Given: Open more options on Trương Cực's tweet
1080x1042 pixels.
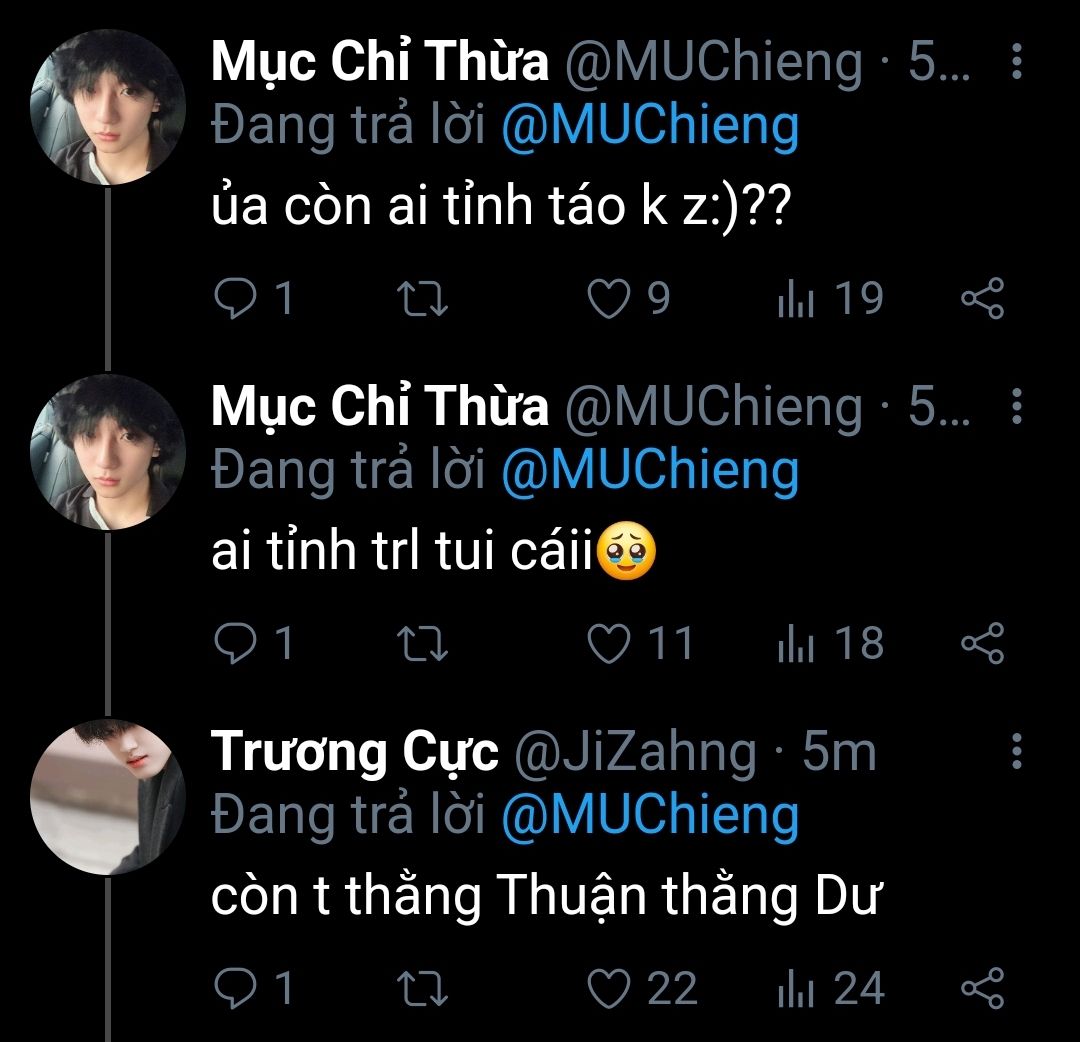Looking at the screenshot, I should click(x=1016, y=752).
